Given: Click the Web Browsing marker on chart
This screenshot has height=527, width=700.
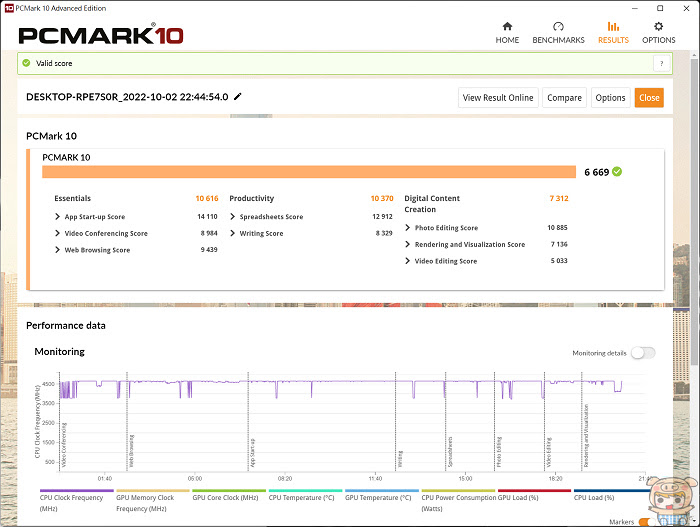Looking at the screenshot, I should (131, 451).
